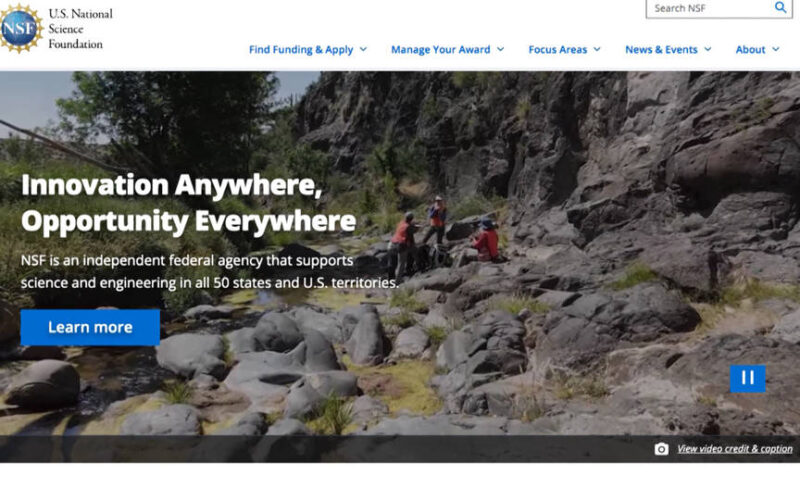
Task: Open the Find Funding & Apply menu
Action: 301,49
